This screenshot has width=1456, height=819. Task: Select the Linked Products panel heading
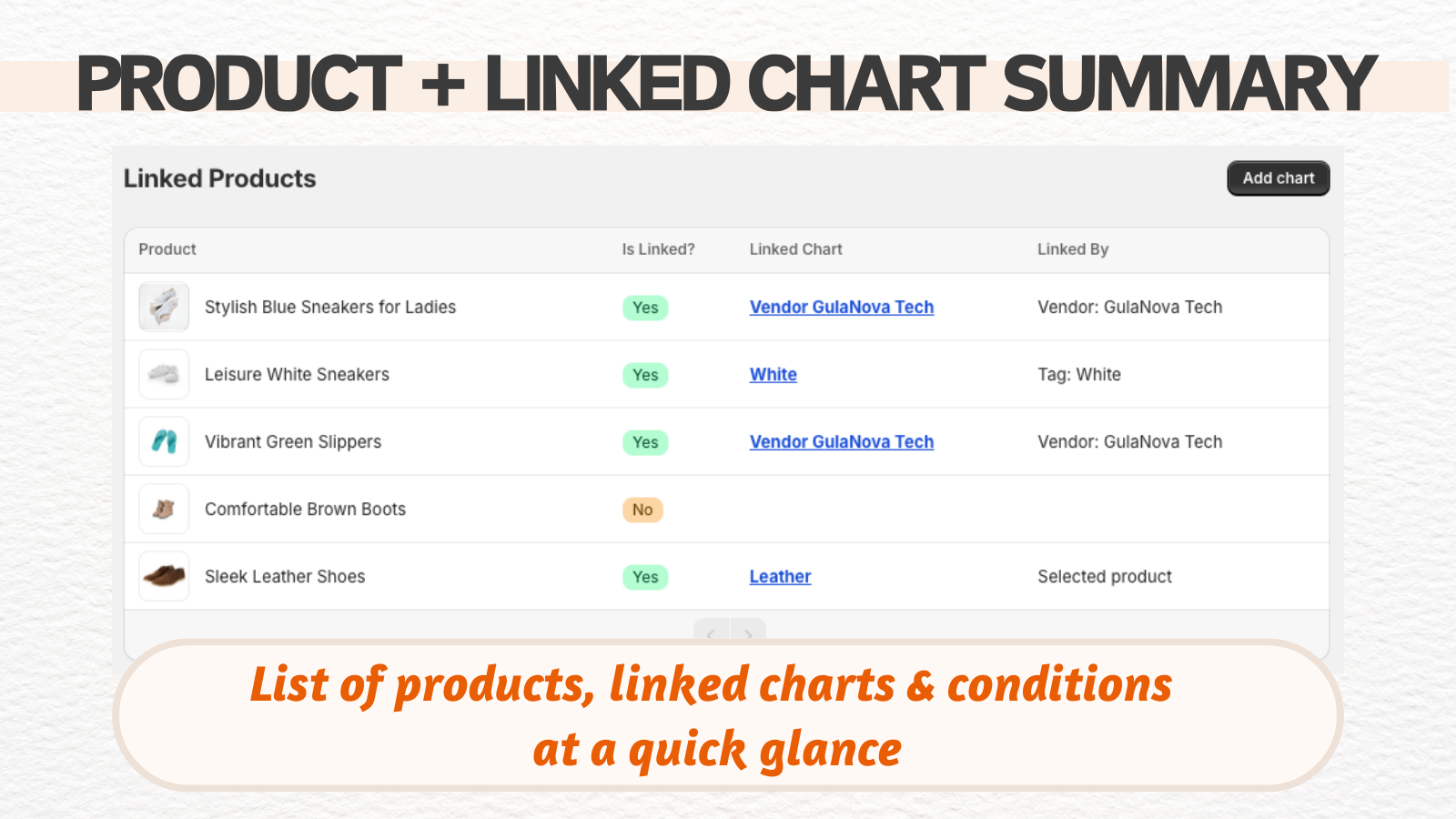click(x=219, y=178)
